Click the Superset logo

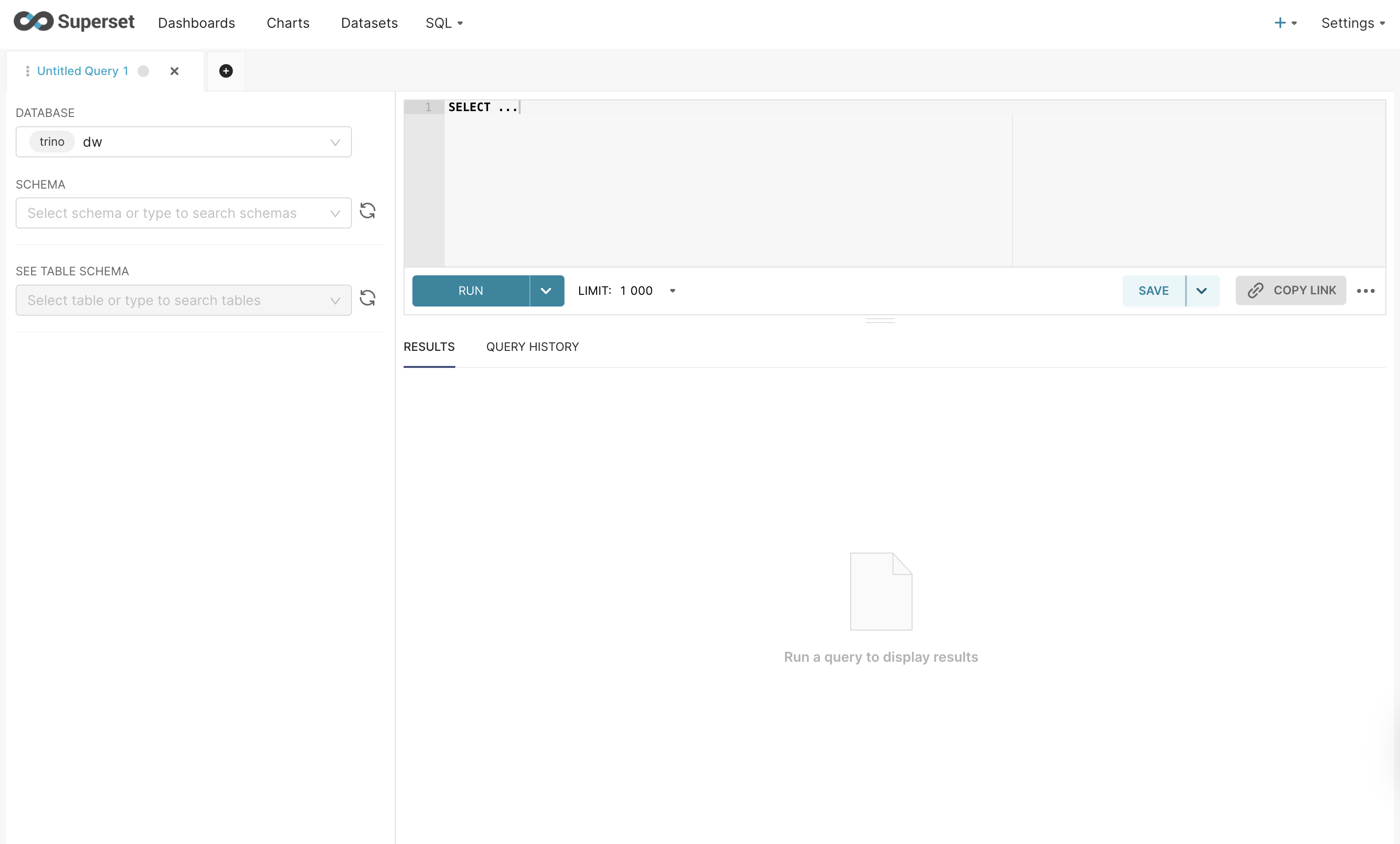(74, 22)
